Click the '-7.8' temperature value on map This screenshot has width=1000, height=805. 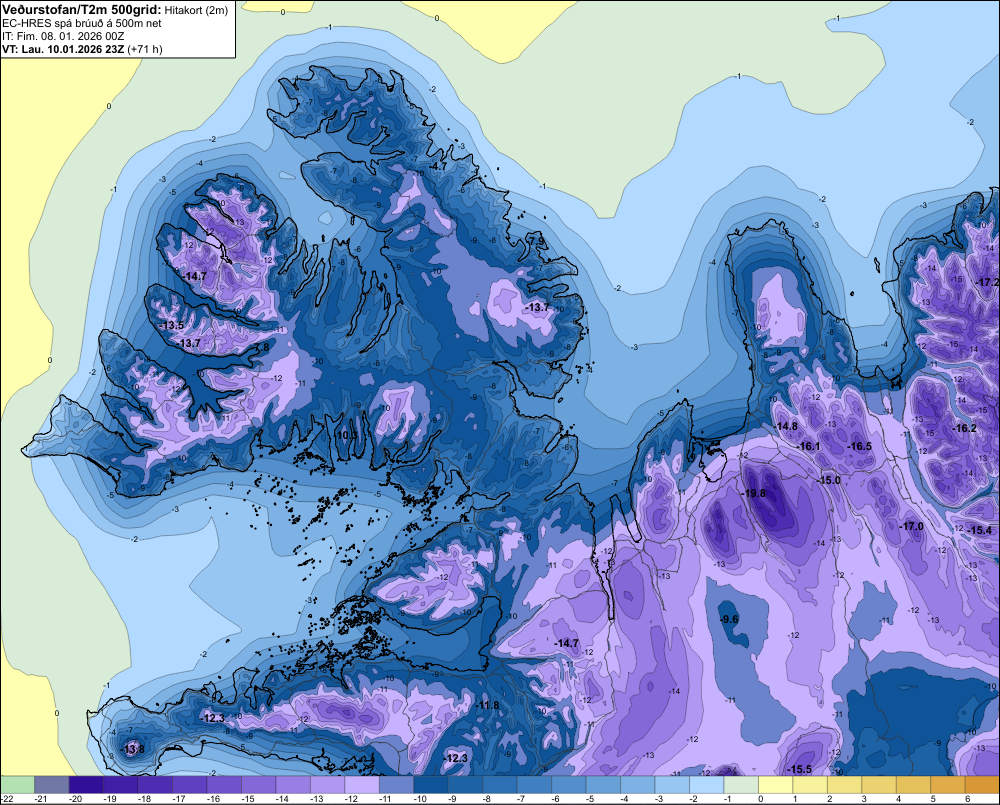[x=261, y=347]
